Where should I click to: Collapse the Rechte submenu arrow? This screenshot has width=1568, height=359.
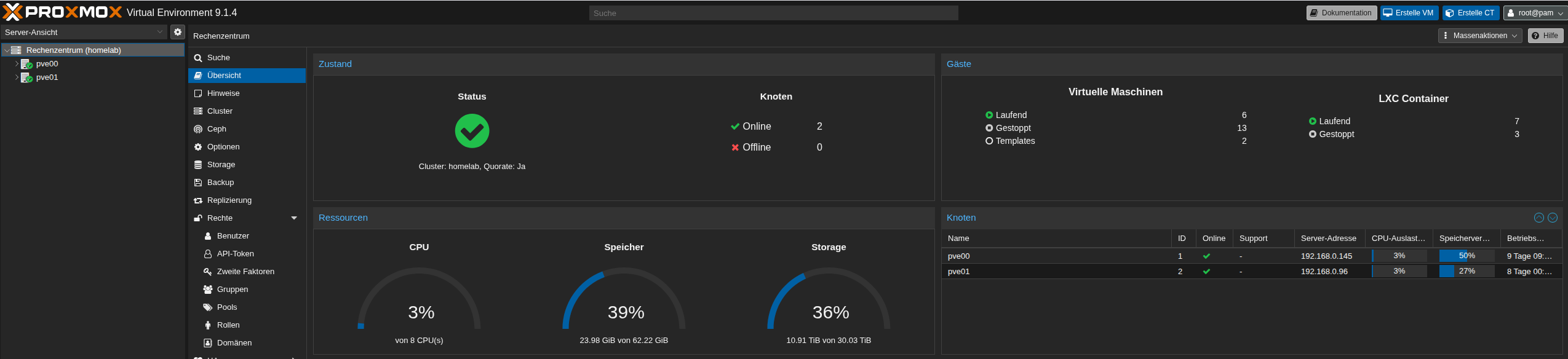[x=294, y=218]
